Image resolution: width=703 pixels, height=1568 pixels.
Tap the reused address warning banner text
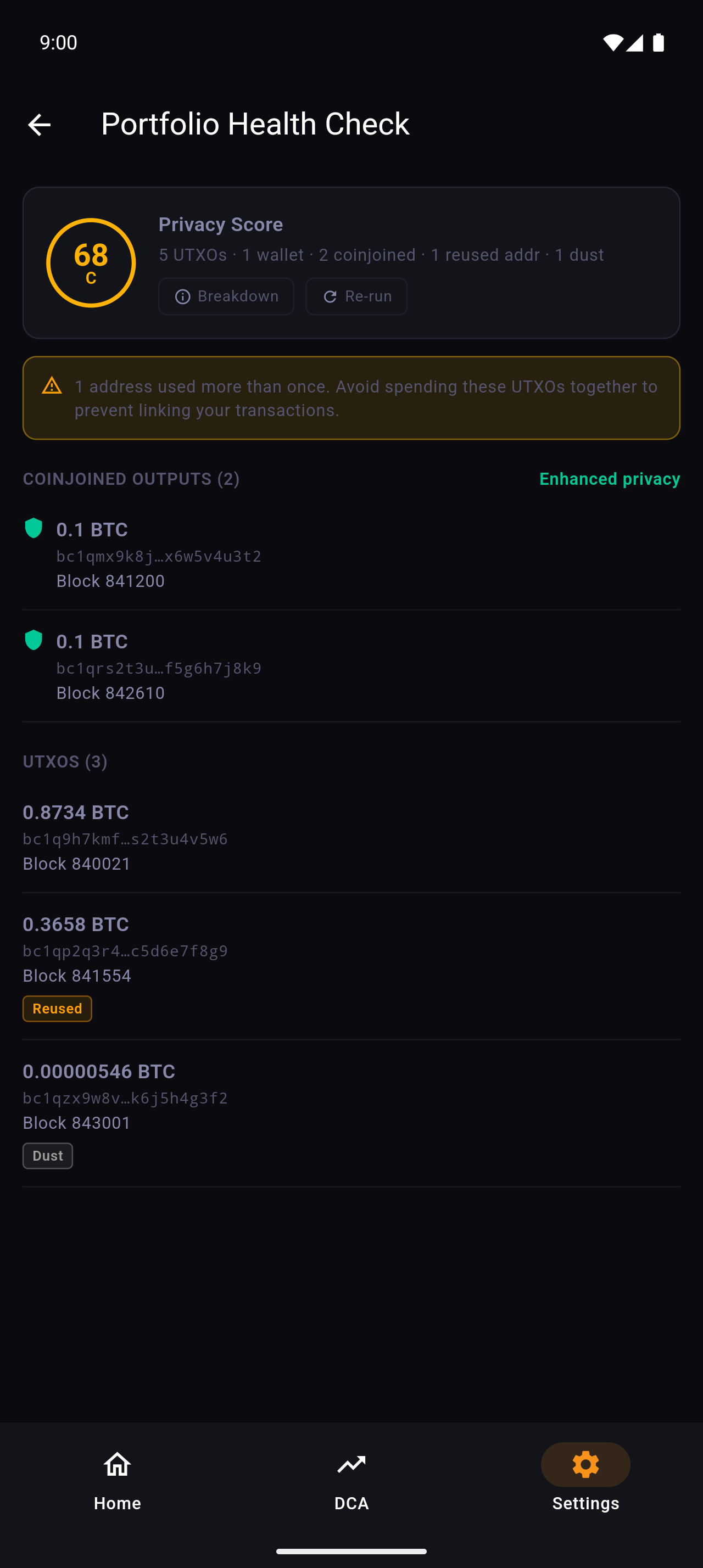click(x=365, y=398)
